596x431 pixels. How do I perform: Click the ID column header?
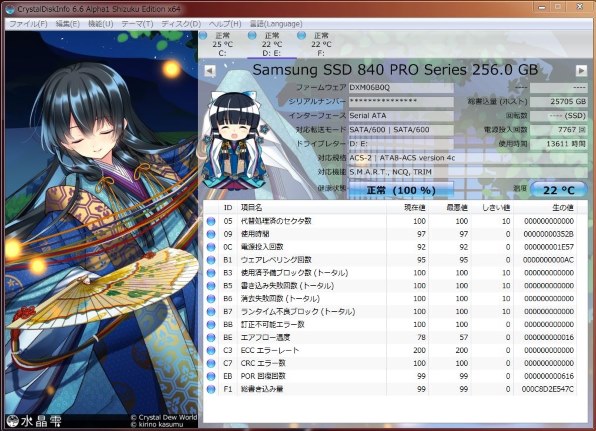pyautogui.click(x=228, y=208)
